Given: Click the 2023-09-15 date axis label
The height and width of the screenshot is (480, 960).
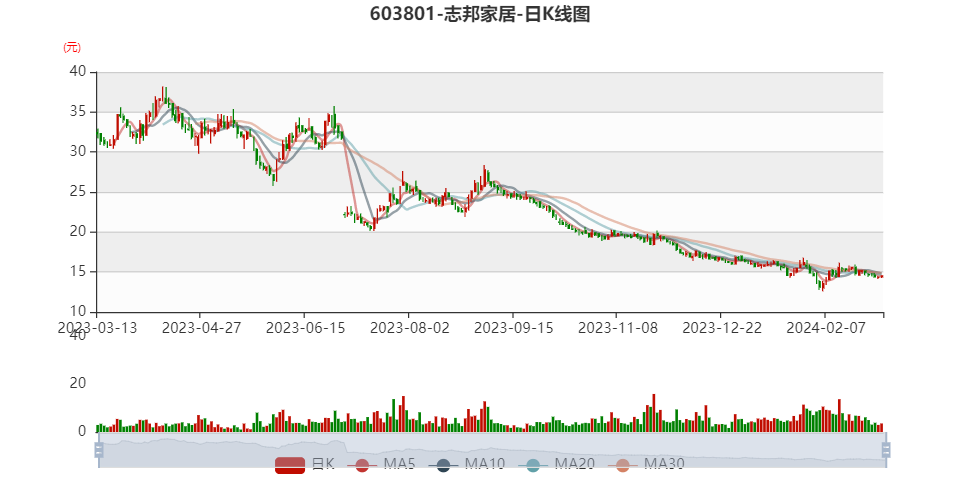Looking at the screenshot, I should (x=512, y=328).
